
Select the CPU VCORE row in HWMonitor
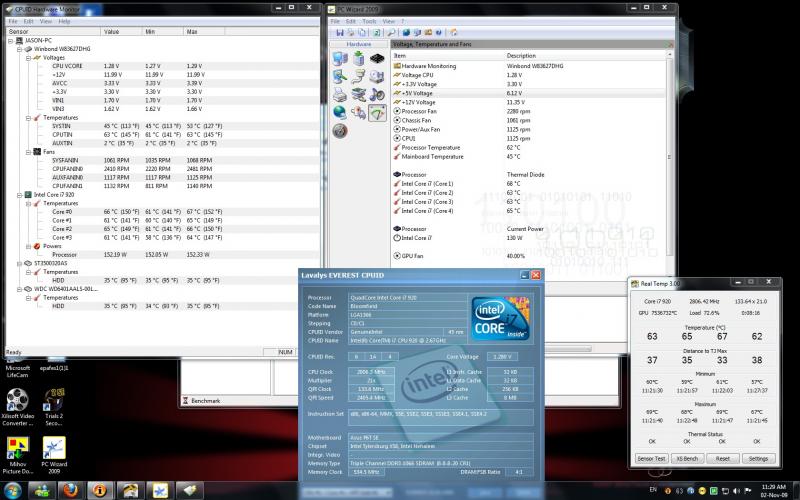163,66
